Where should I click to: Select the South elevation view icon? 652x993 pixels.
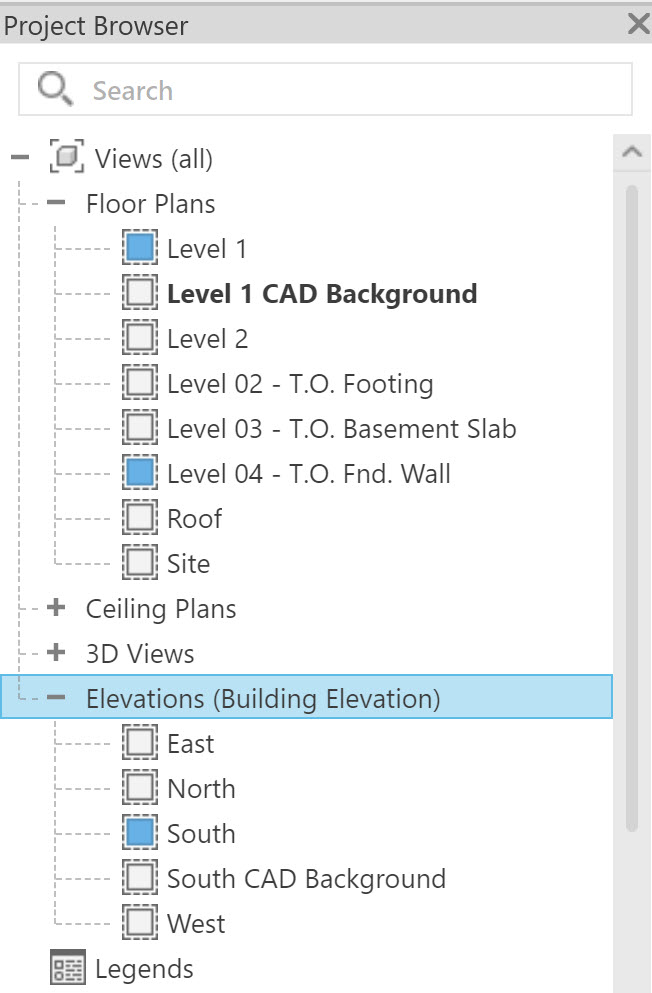pos(138,832)
